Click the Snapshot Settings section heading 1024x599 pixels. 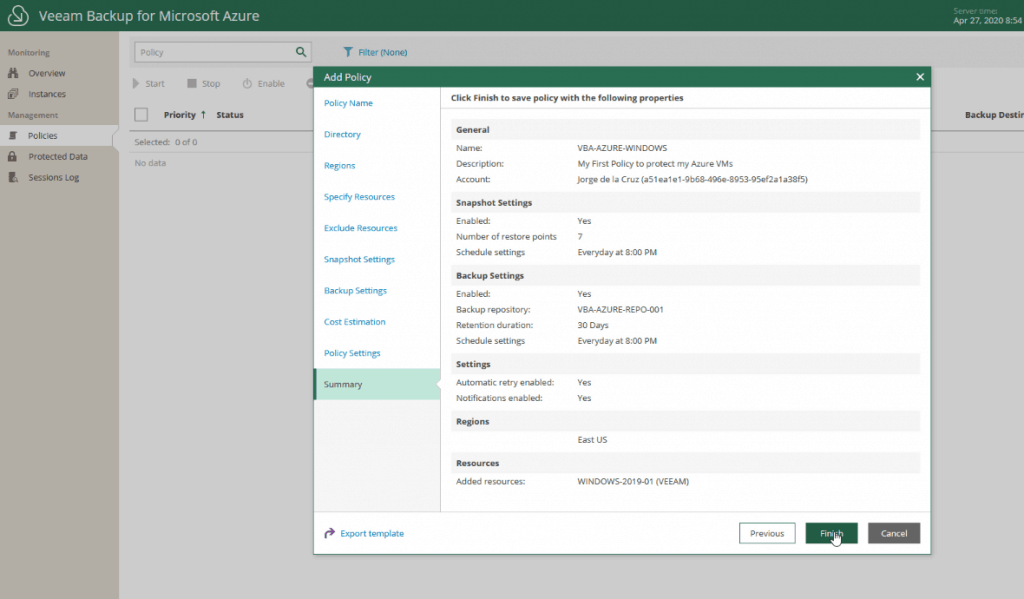(494, 202)
